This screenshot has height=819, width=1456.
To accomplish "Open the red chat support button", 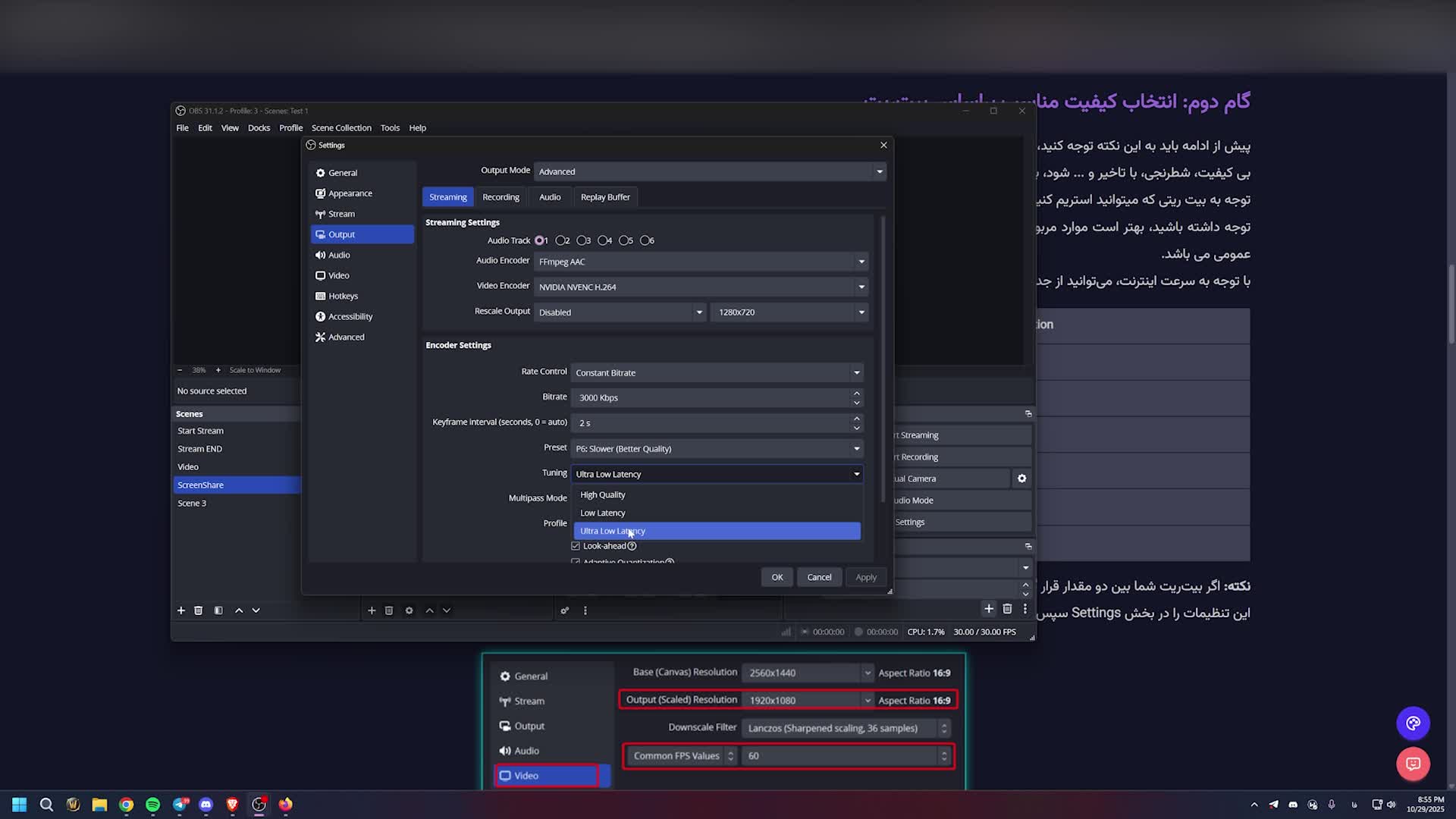I will click(x=1413, y=764).
